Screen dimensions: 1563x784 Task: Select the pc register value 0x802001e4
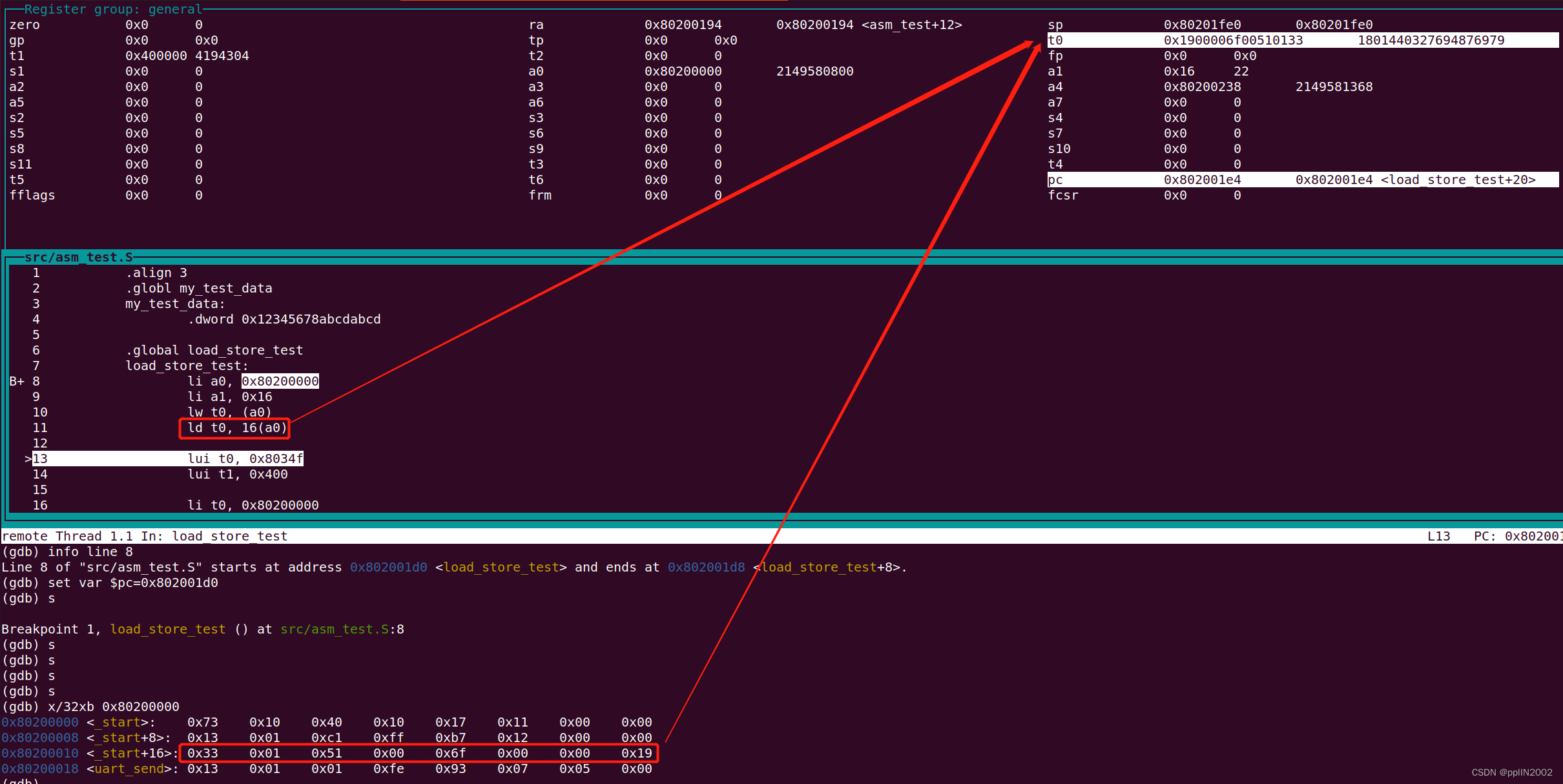click(x=1202, y=180)
